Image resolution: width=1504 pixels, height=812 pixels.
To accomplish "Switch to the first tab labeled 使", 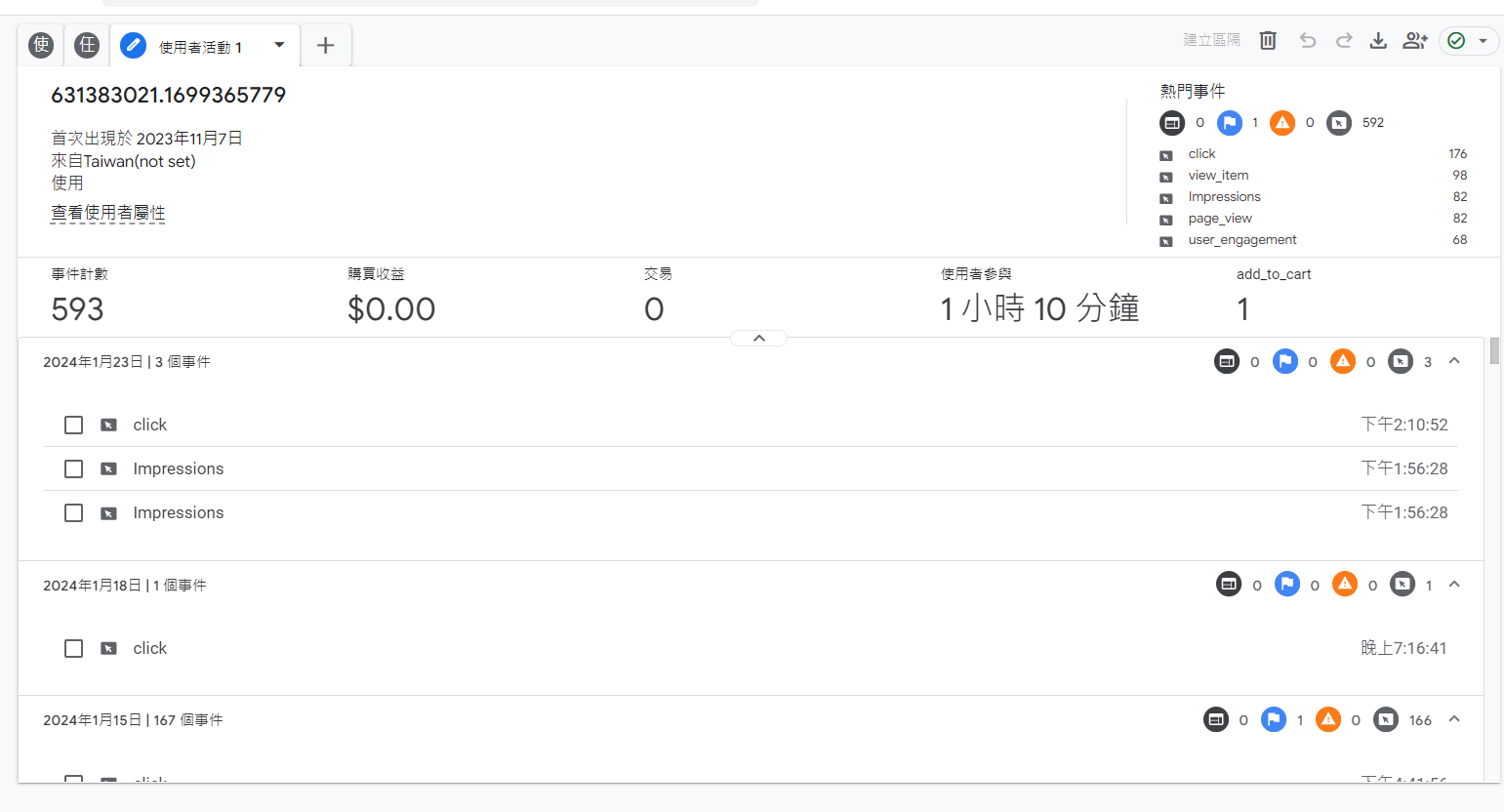I will coord(41,45).
